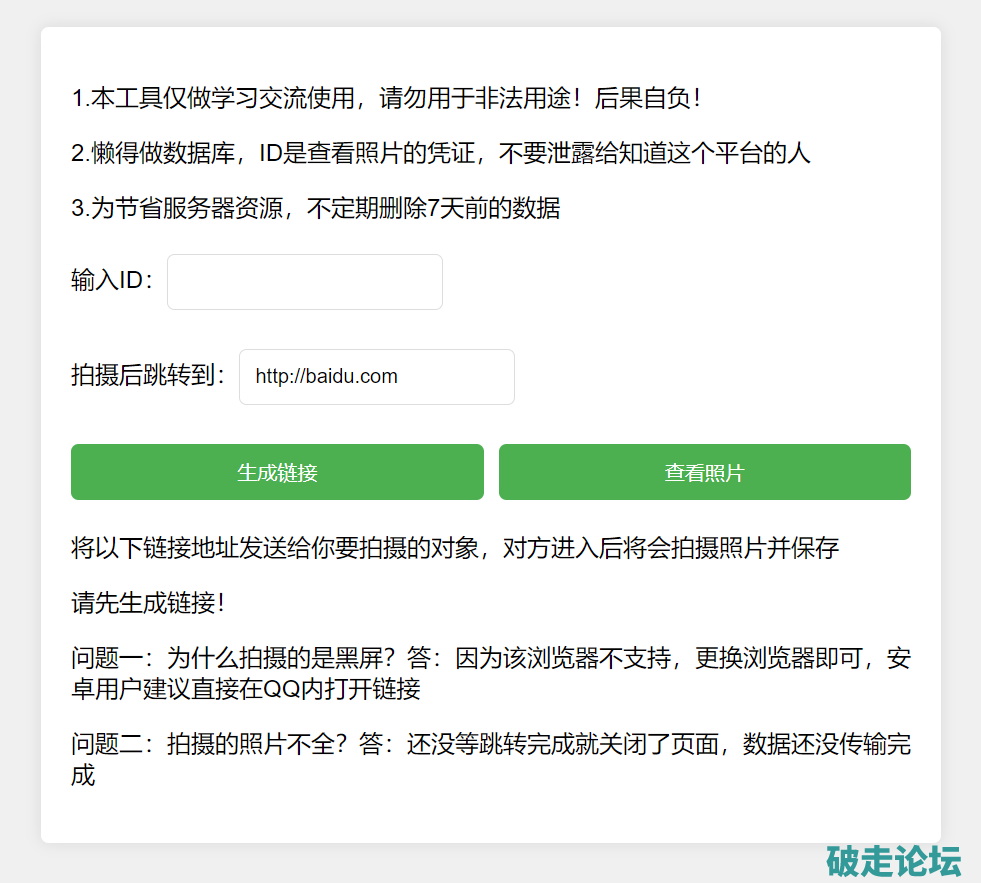981x883 pixels.
Task: Click the 对方进入后将会拍摄照片并保存 phrase
Action: coord(670,548)
